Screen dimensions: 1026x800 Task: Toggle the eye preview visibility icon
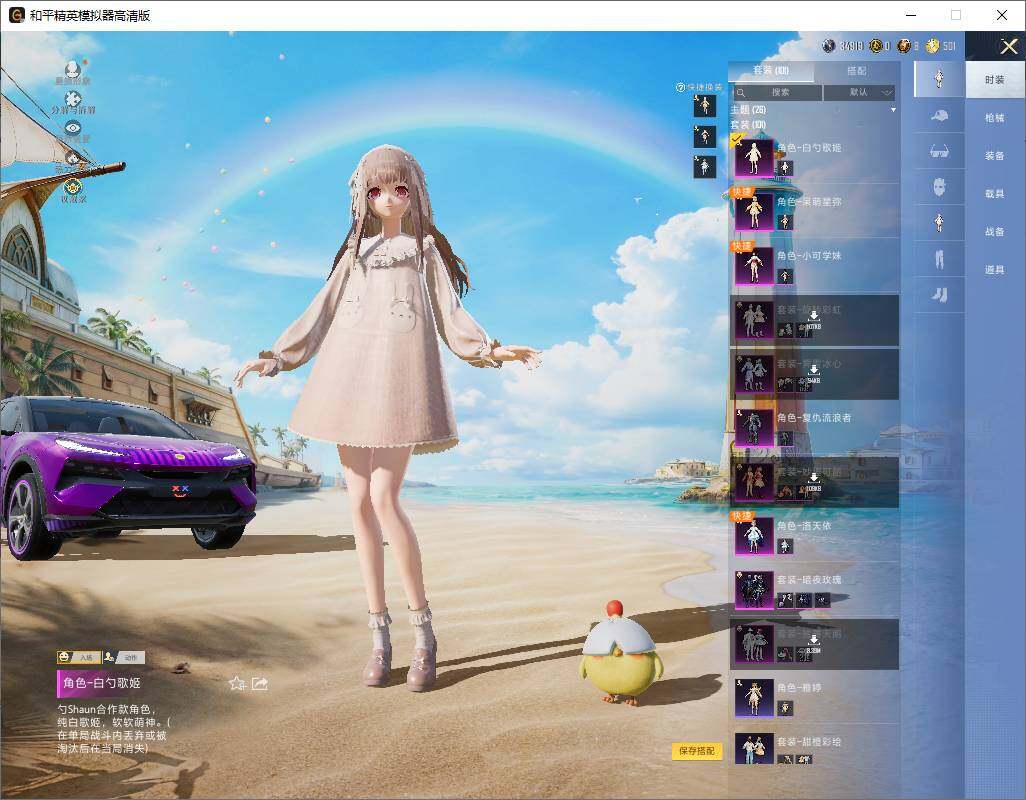tap(73, 128)
